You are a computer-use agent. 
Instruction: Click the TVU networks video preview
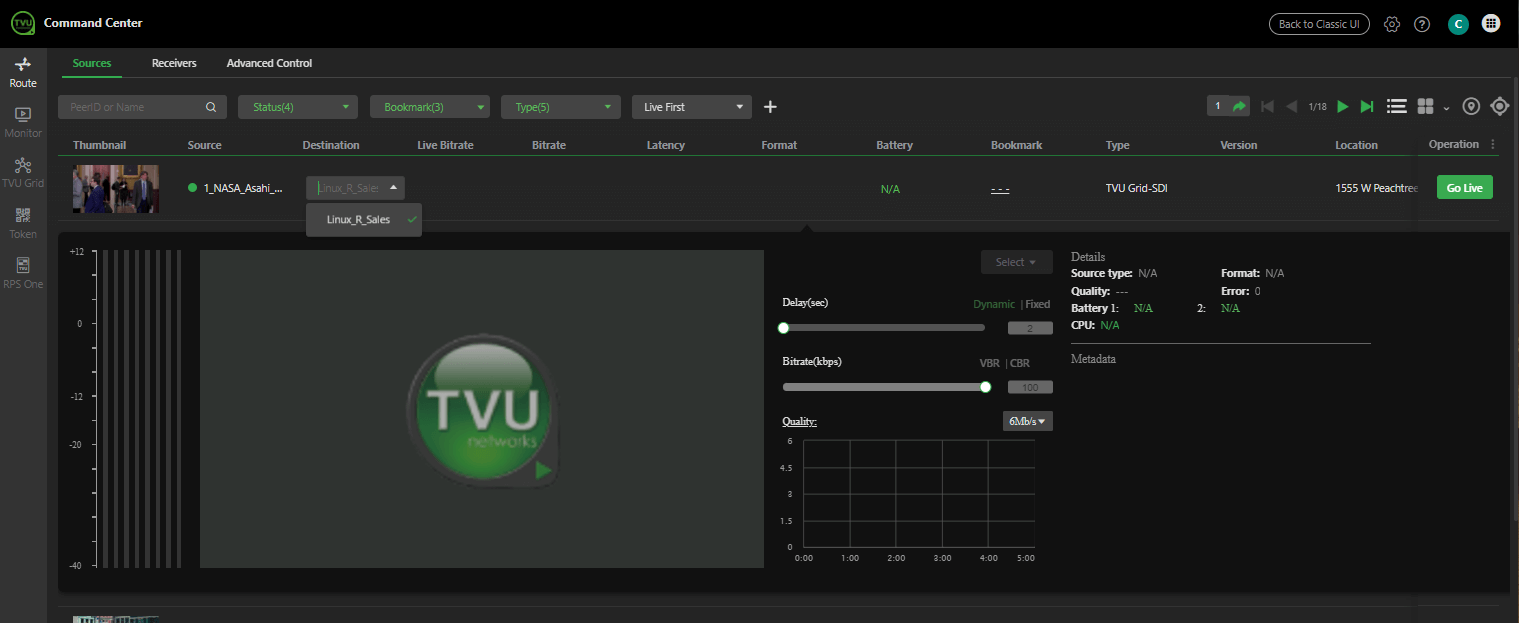click(482, 409)
